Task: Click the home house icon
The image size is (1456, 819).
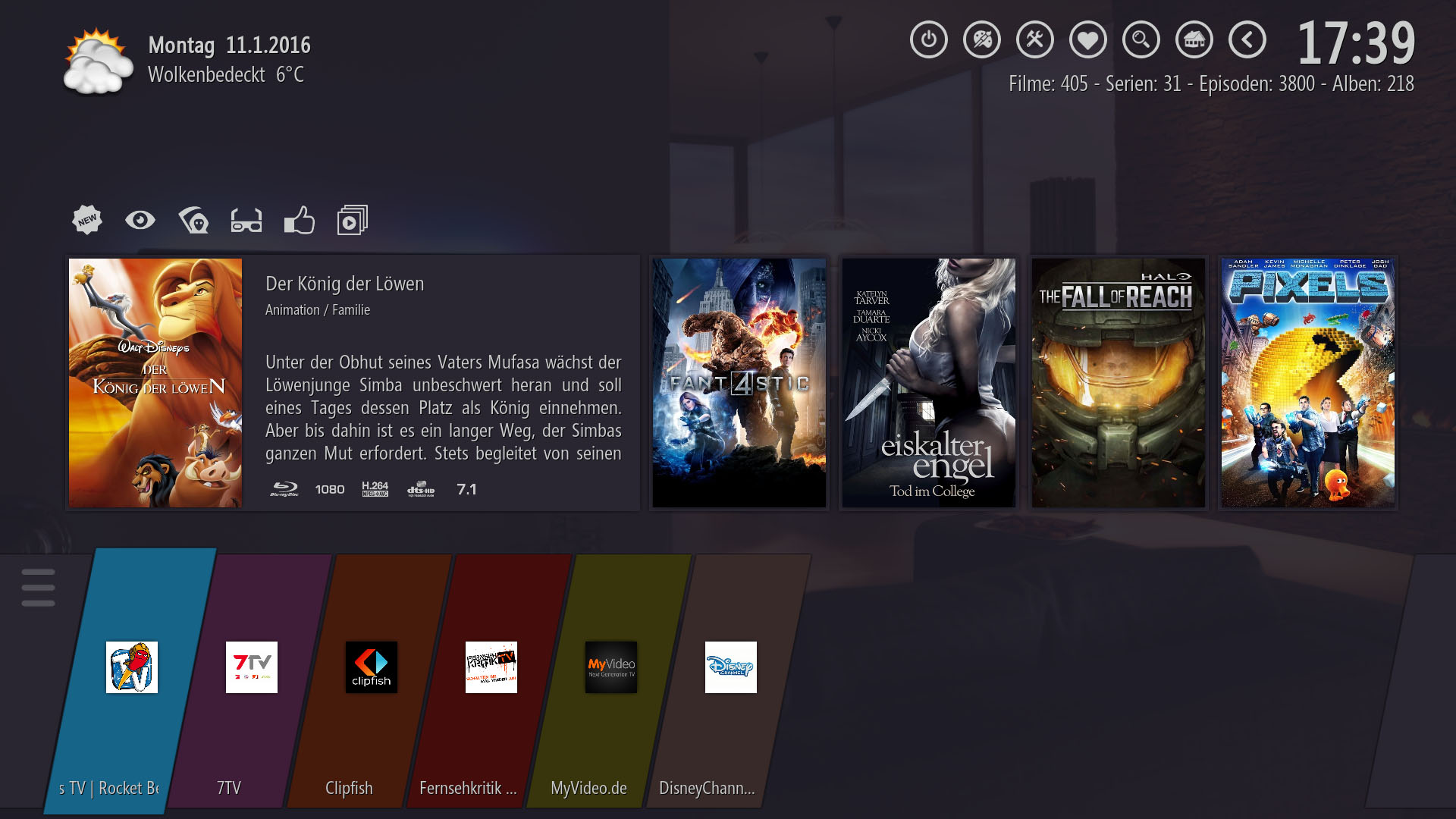Action: [x=1194, y=39]
